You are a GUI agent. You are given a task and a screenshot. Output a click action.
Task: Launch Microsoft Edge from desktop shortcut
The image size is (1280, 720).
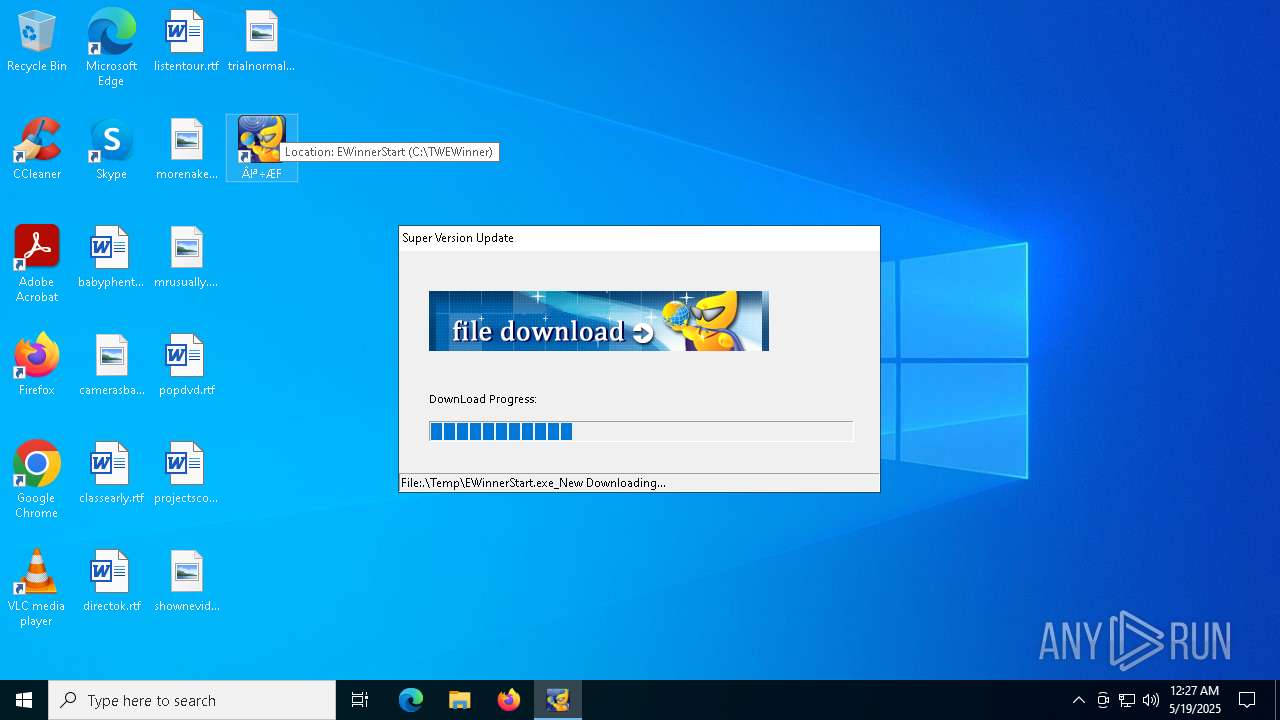[x=111, y=47]
